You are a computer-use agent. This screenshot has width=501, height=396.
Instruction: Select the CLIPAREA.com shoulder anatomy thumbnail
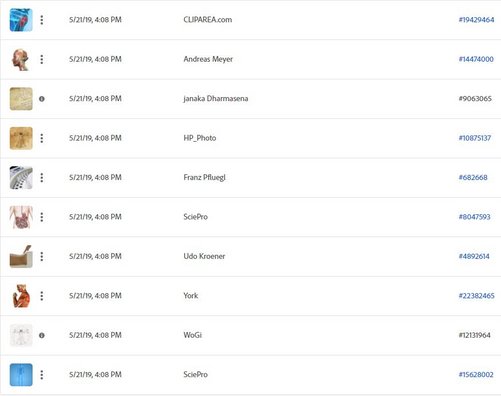coord(21,20)
